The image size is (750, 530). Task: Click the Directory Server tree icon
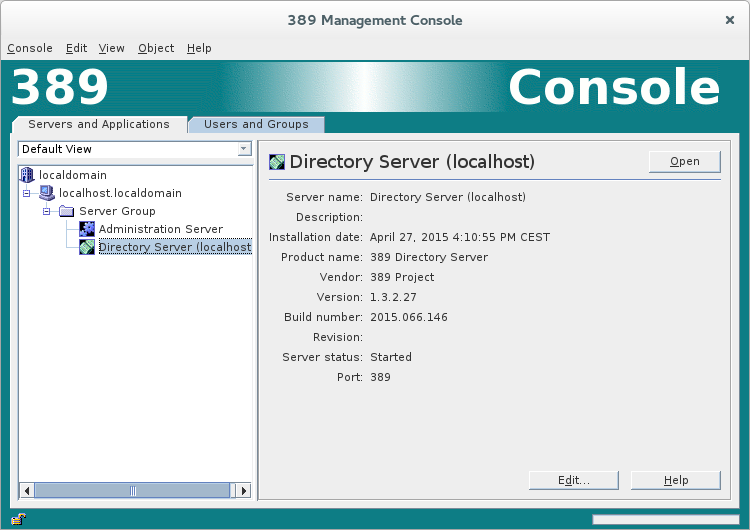pyautogui.click(x=87, y=247)
